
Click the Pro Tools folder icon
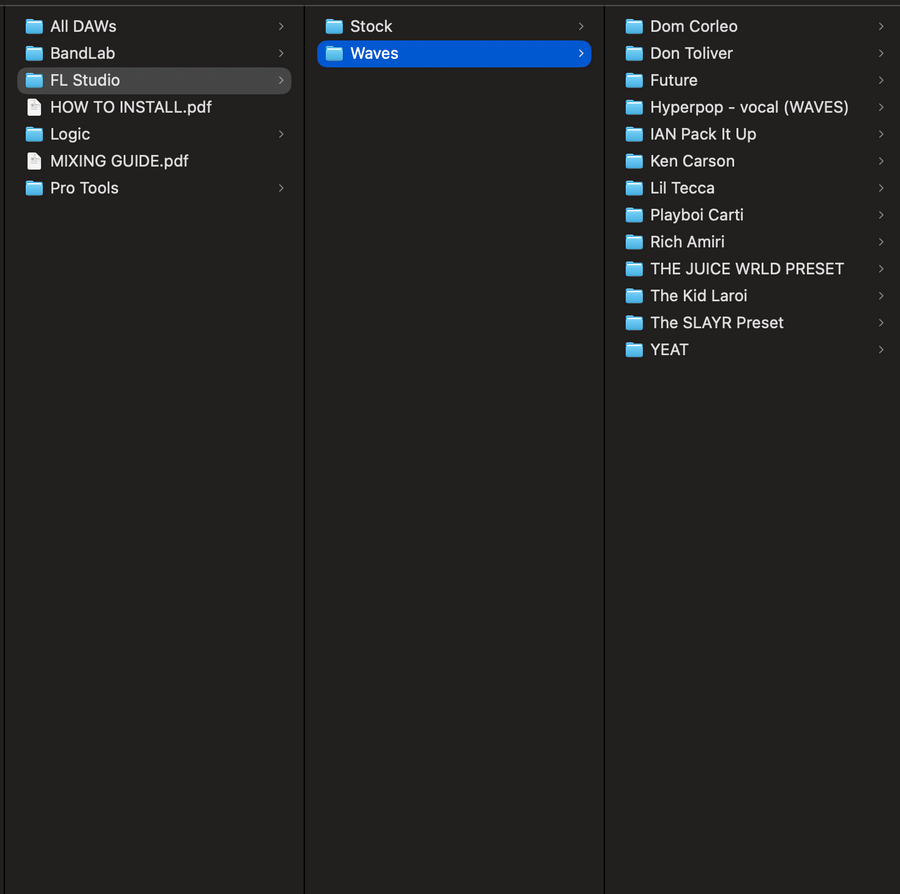[34, 188]
